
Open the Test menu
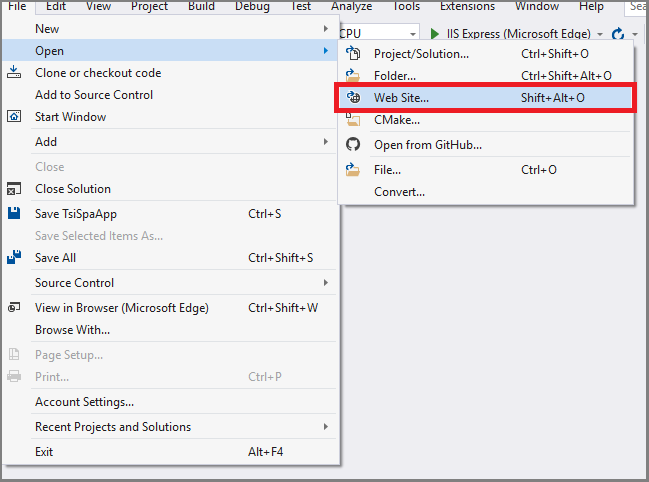[301, 6]
